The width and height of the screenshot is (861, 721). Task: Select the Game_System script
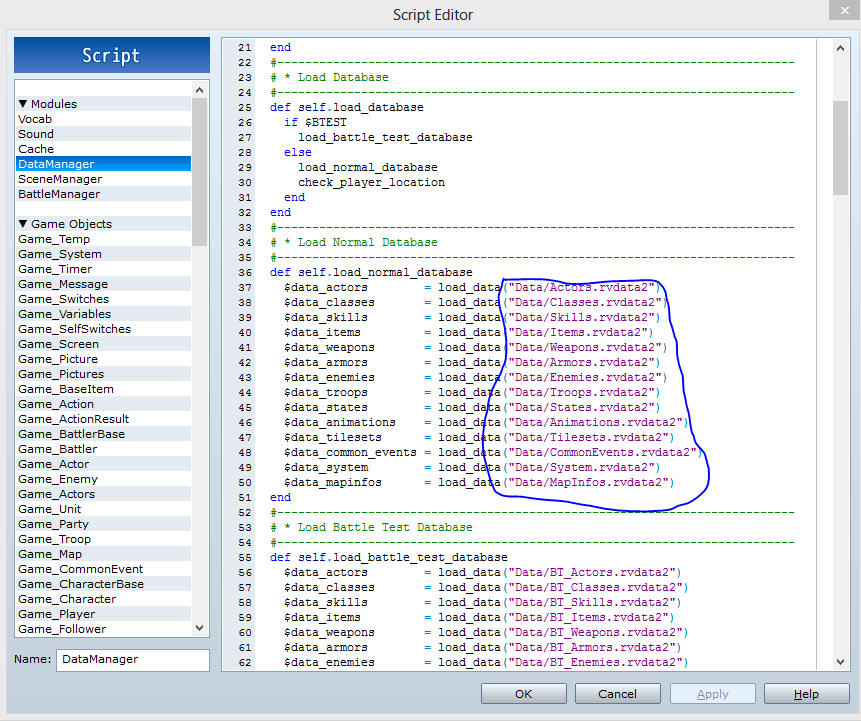104,254
